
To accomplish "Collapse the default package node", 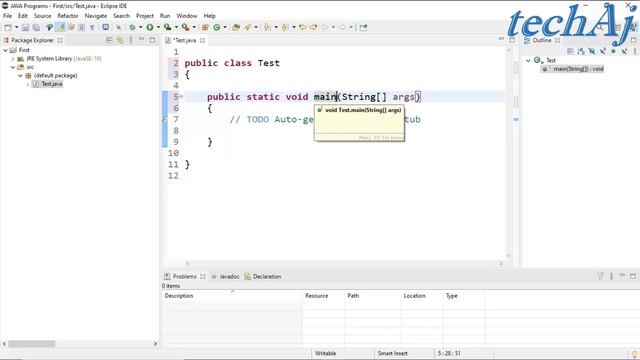I will [x=20, y=76].
